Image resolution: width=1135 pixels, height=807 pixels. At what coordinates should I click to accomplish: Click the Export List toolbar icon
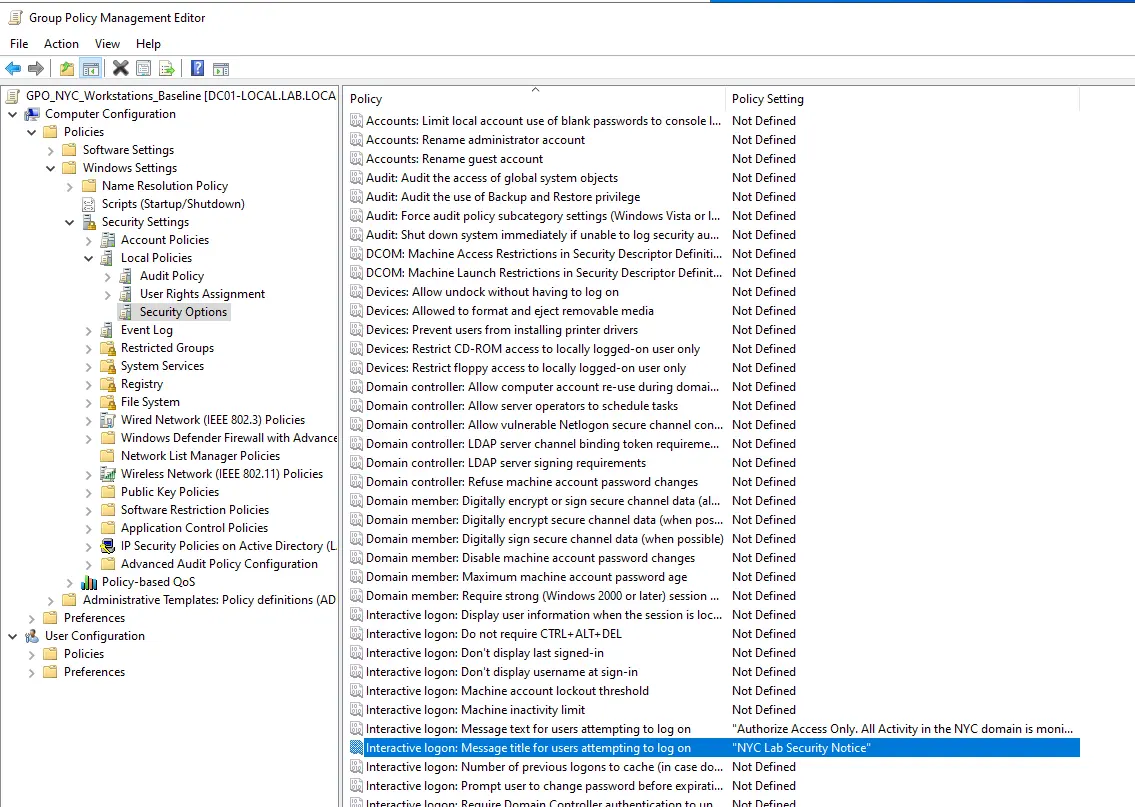(x=167, y=69)
